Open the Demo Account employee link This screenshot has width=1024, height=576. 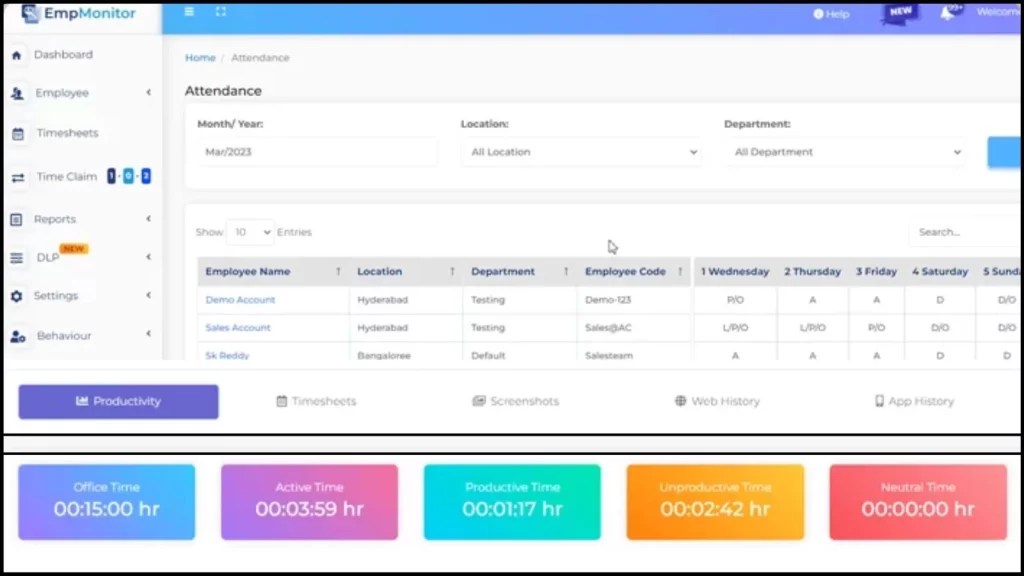click(240, 300)
